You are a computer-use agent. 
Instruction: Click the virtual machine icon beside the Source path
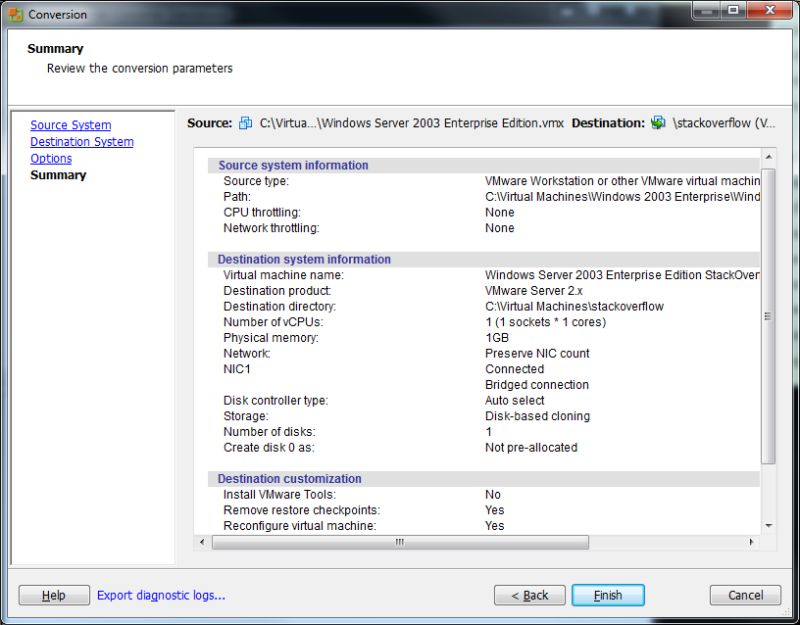(246, 122)
